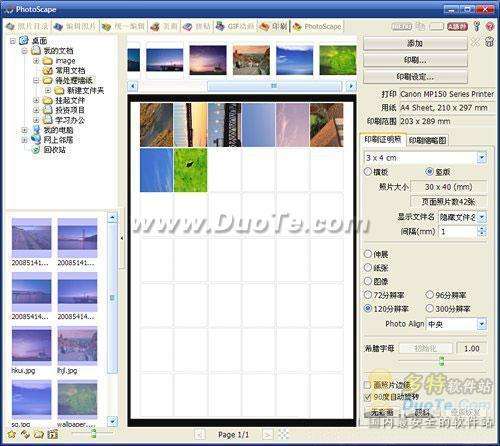Click the 无彩画 button at bottom right

[382, 413]
